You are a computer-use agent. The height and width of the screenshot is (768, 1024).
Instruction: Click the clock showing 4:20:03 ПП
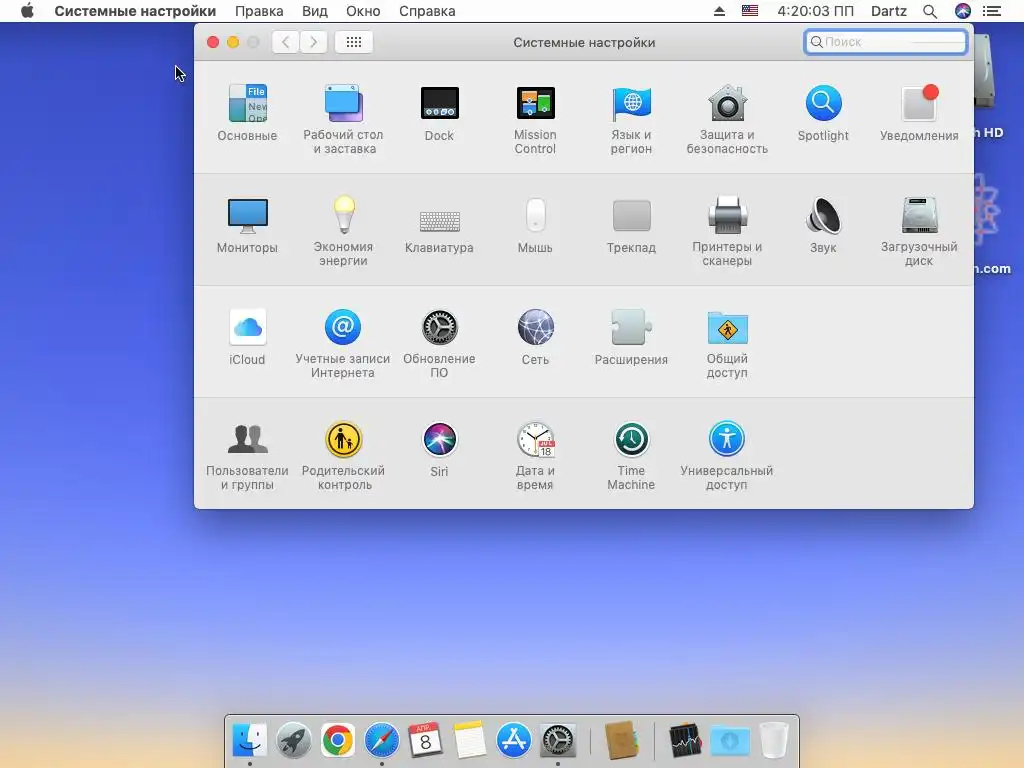pyautogui.click(x=815, y=11)
